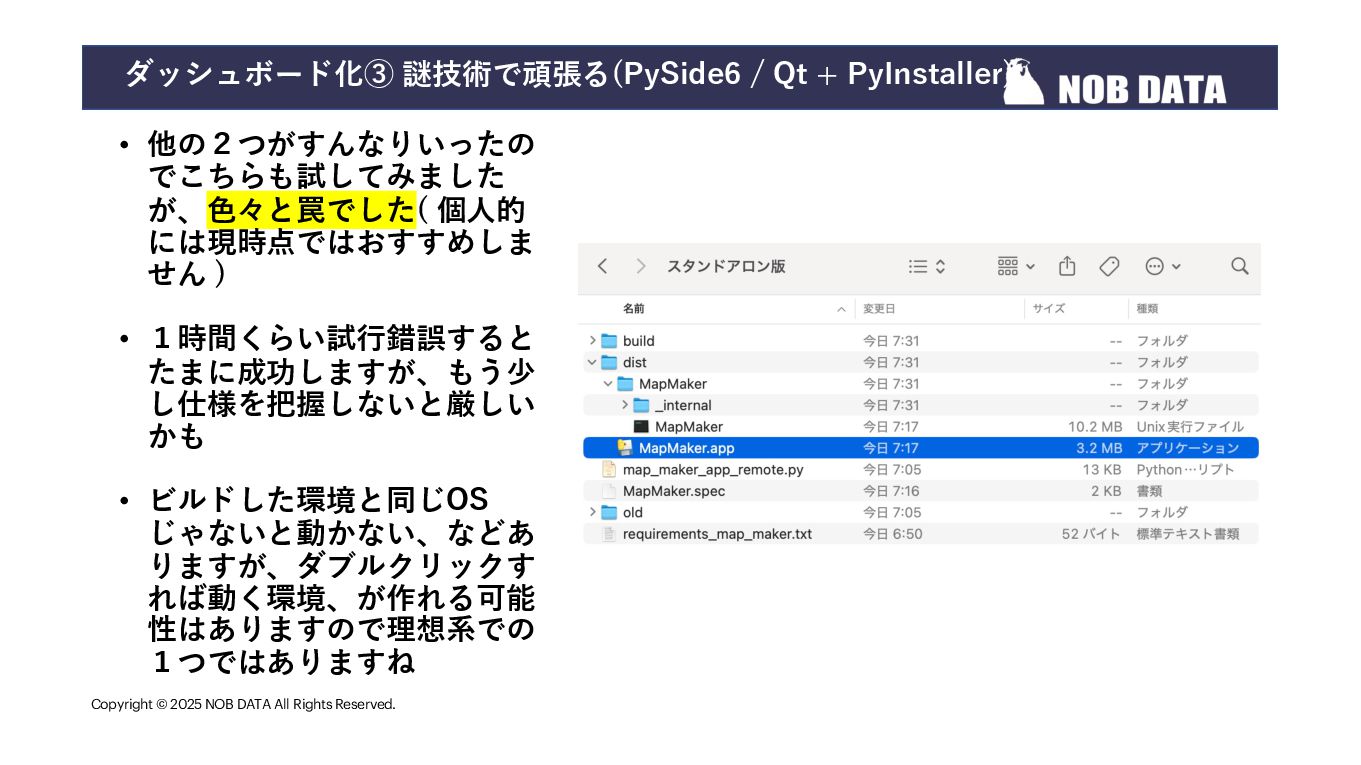Click the requirements_map_maker.txt file icon
The width and height of the screenshot is (1361, 765).
coord(609,534)
